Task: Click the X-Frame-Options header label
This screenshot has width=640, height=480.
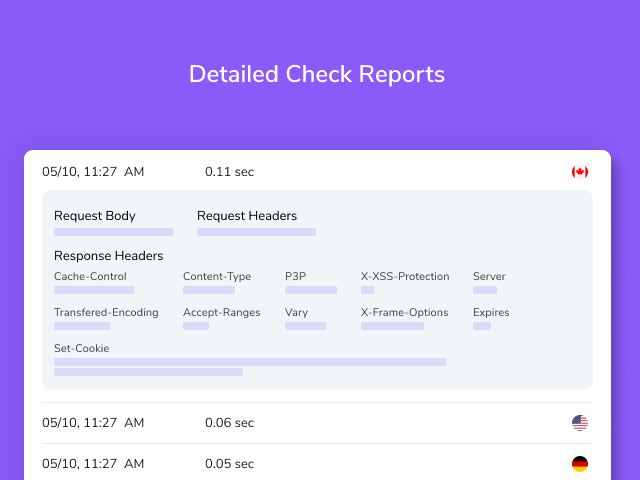Action: 404,312
